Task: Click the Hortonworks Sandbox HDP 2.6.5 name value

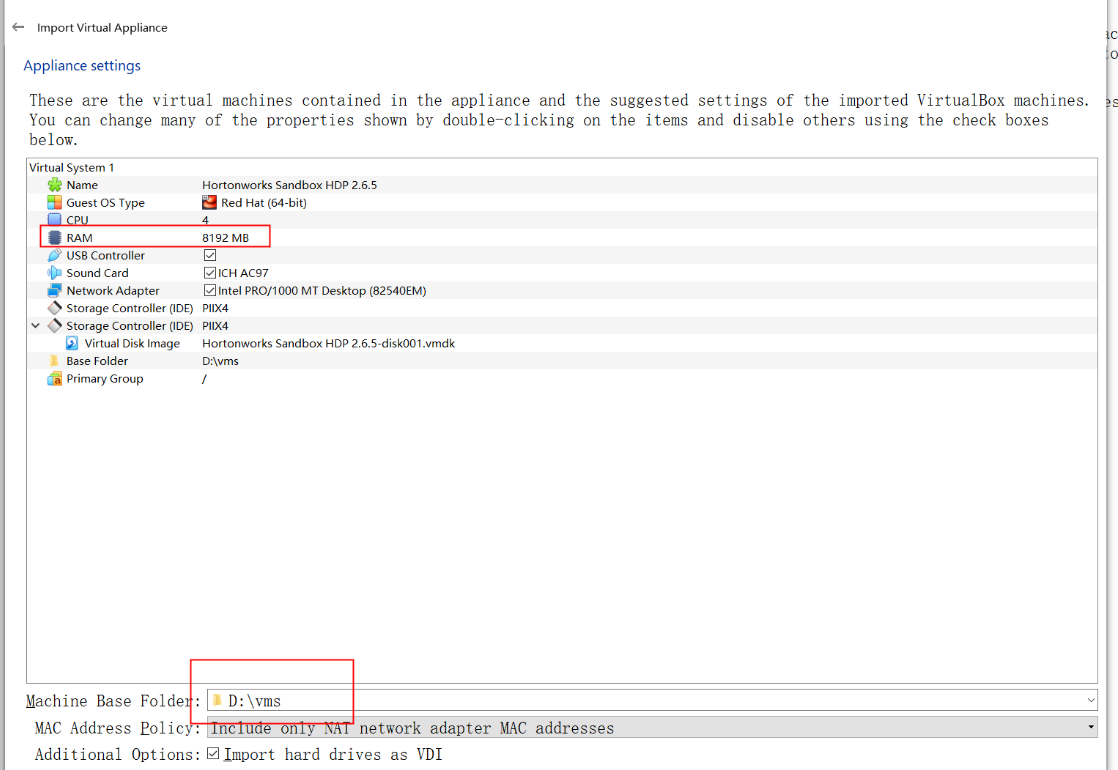Action: pyautogui.click(x=289, y=185)
